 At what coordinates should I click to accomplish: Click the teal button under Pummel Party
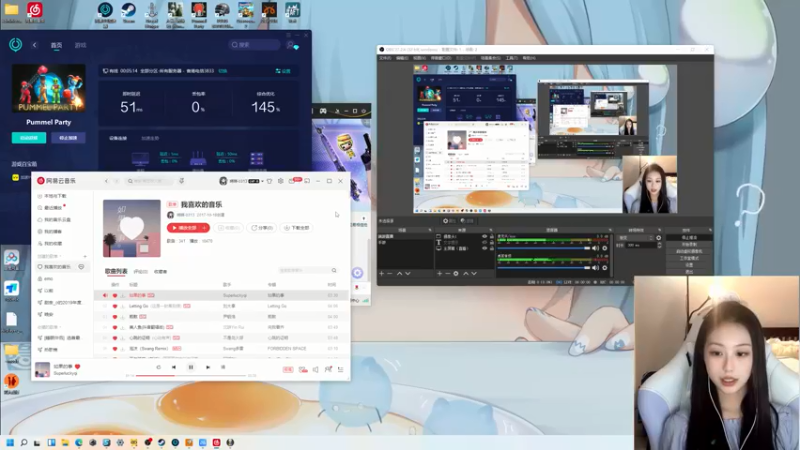click(x=29, y=138)
